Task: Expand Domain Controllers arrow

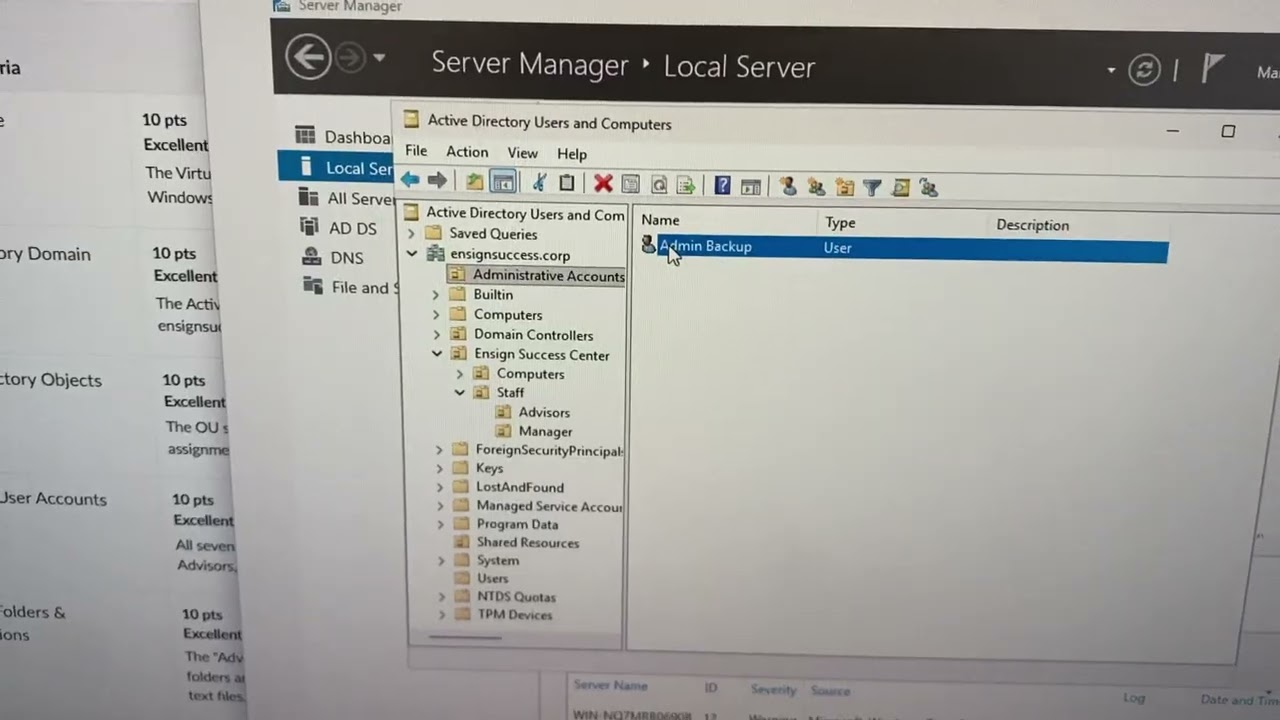Action: 436,334
